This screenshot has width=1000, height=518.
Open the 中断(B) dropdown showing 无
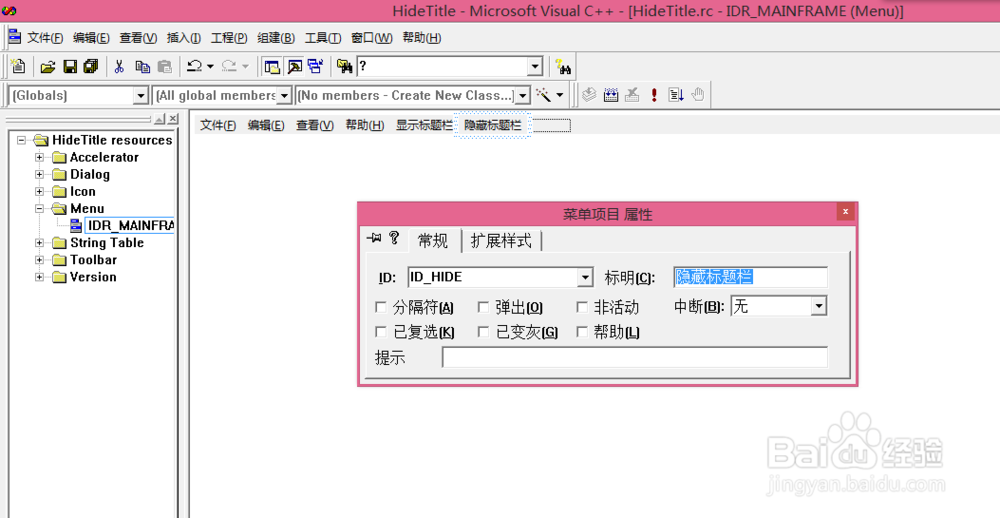[819, 307]
